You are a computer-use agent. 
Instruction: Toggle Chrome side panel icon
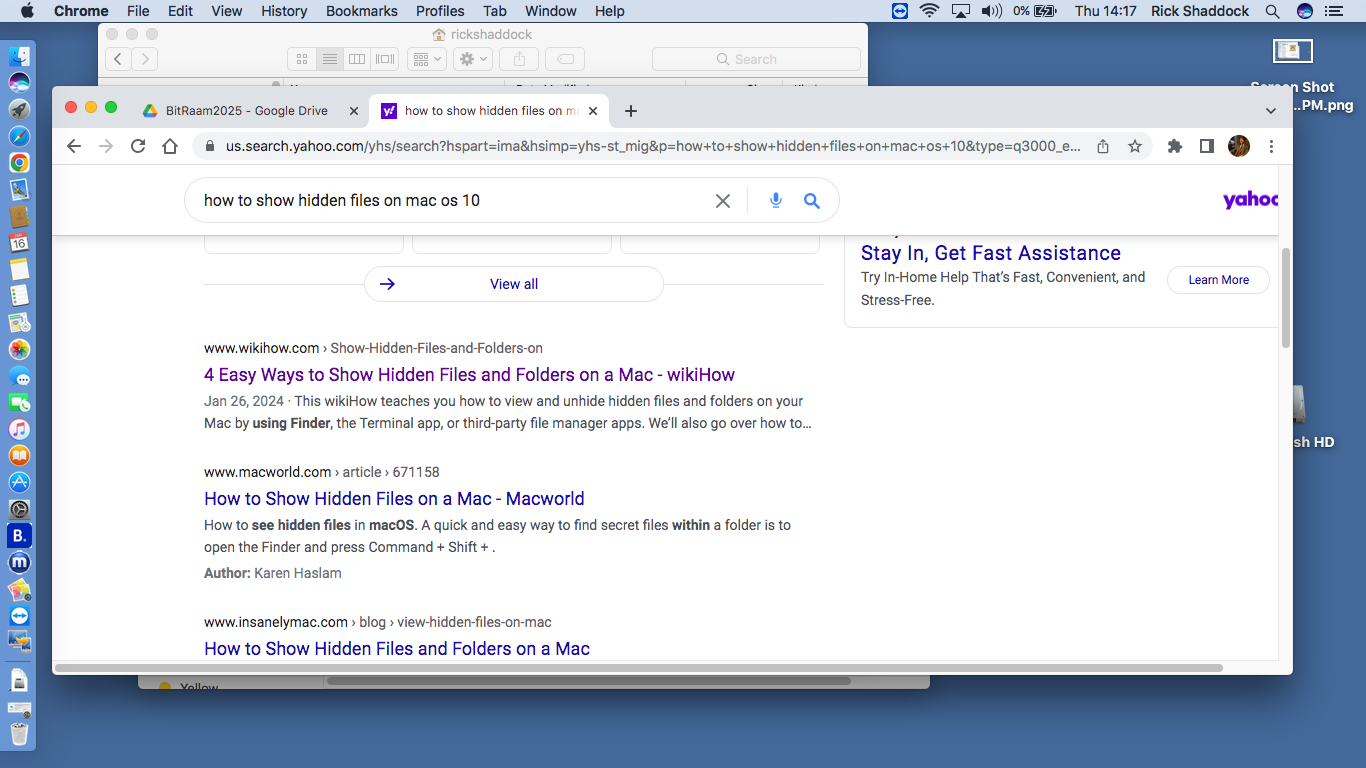coord(1207,146)
